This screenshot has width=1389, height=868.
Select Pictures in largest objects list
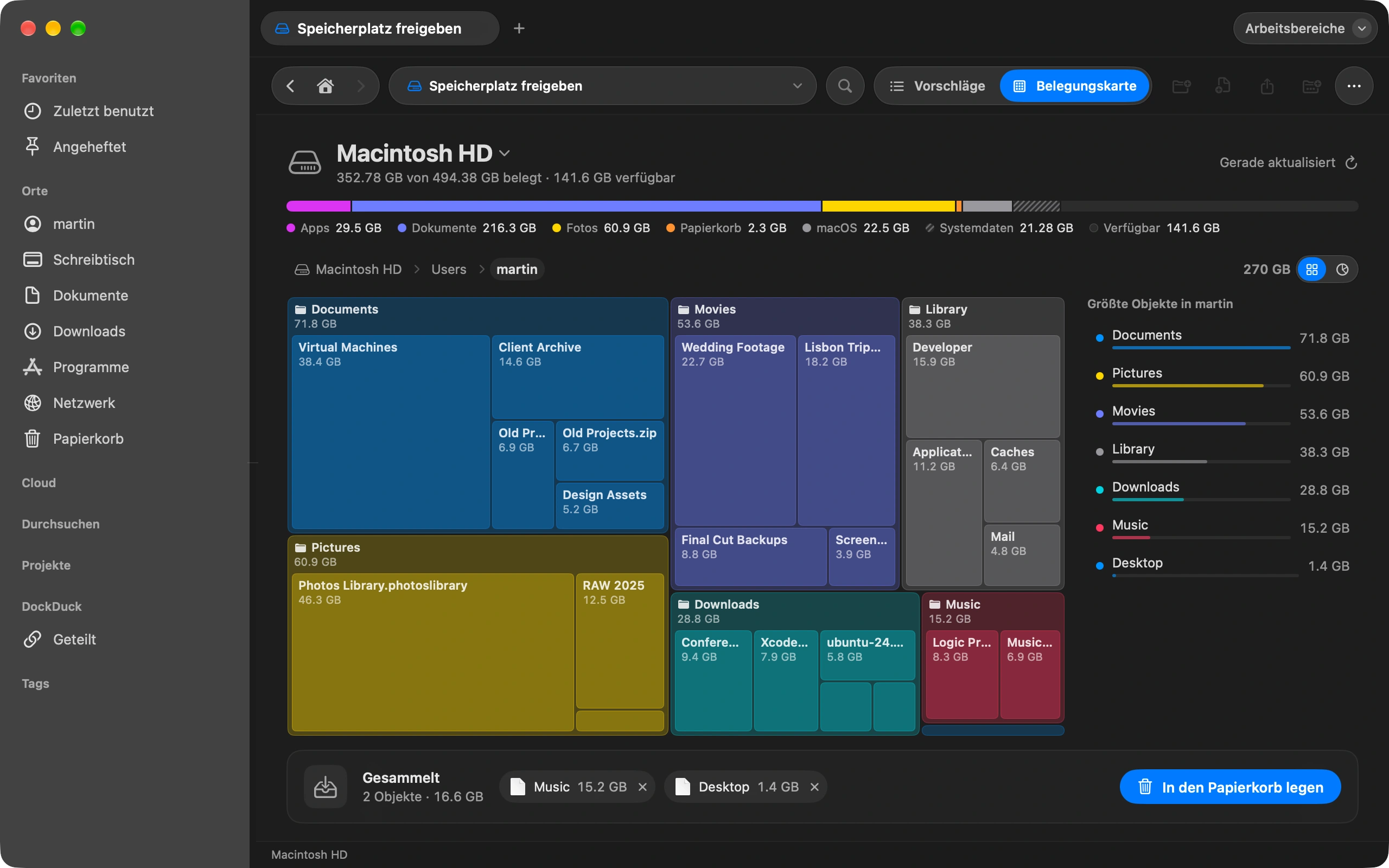[x=1222, y=376]
